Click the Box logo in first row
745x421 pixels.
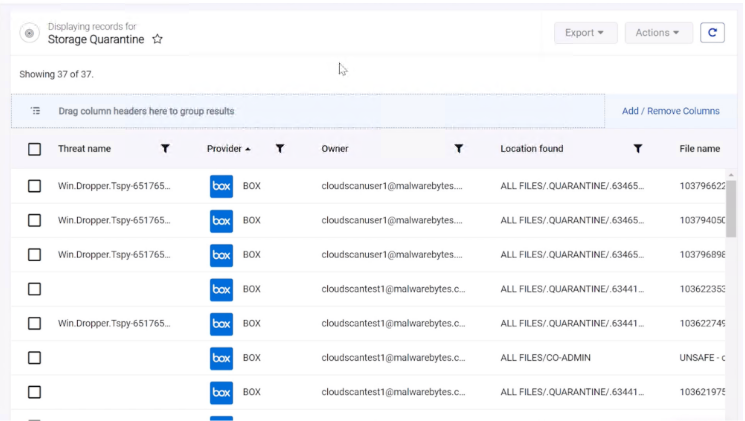tap(221, 186)
